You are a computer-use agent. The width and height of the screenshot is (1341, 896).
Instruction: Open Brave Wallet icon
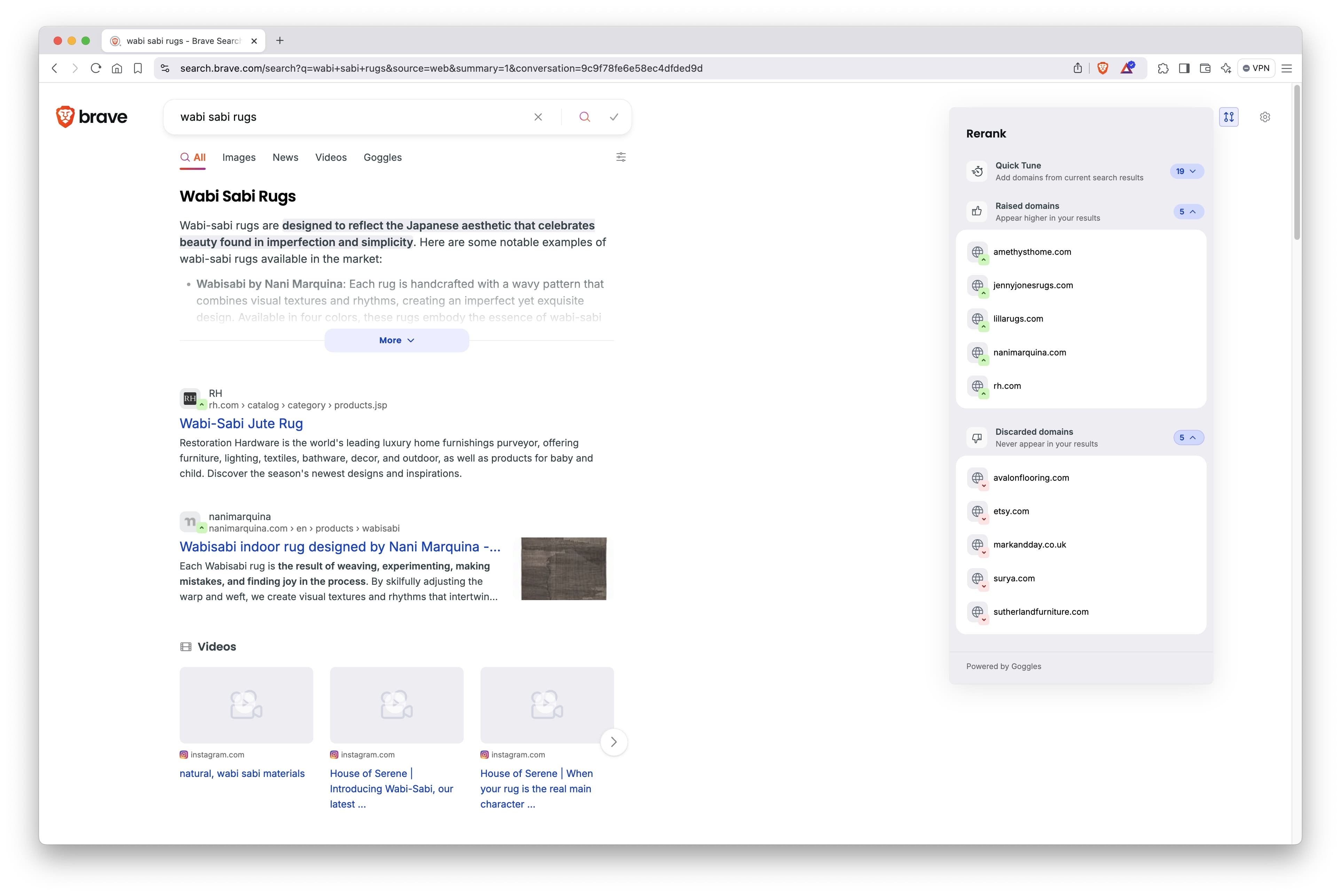point(1205,69)
